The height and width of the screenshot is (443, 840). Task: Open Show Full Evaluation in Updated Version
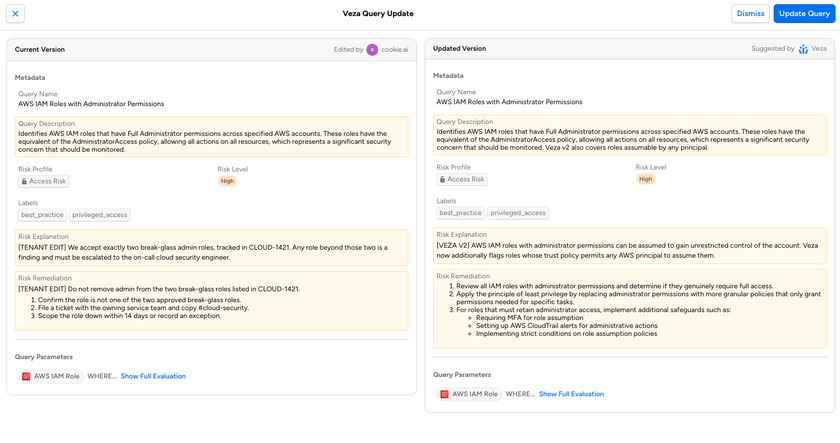[571, 394]
